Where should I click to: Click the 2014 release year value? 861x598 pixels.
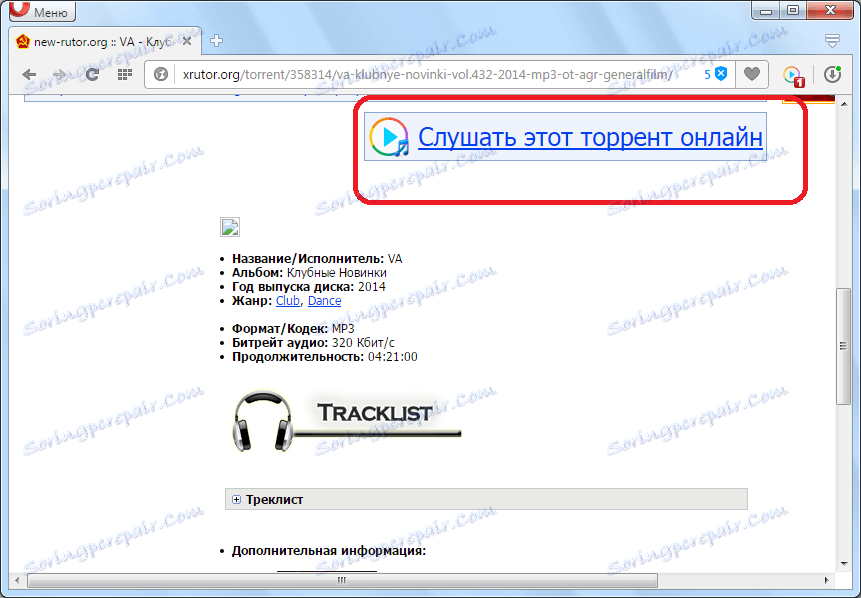coord(372,287)
